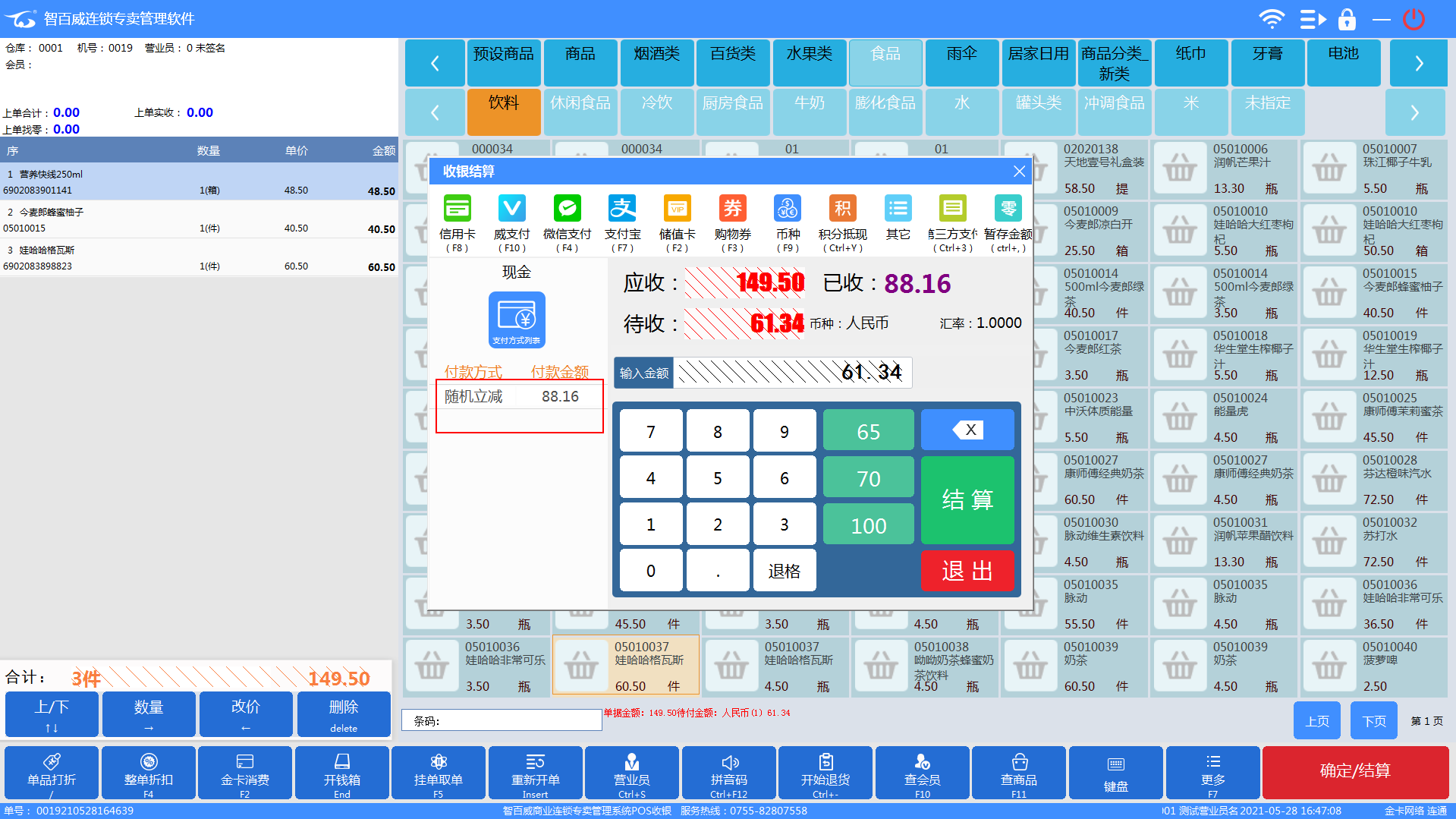Pick the shopping coupon payment icon

click(x=732, y=209)
